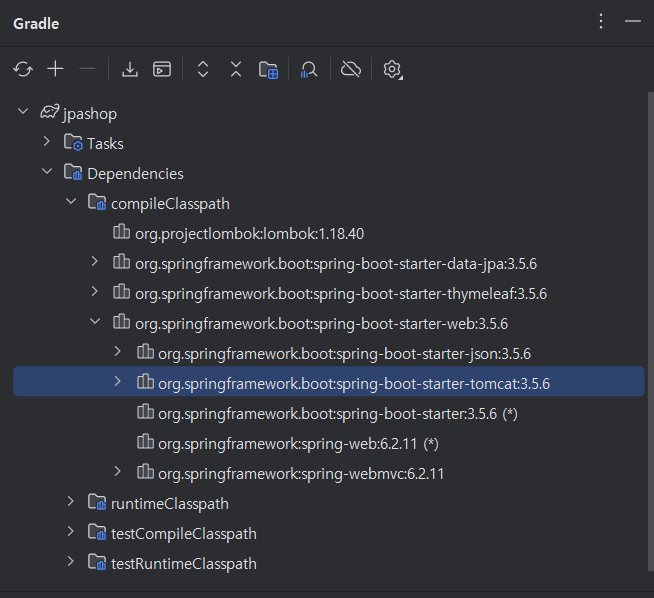654x598 pixels.
Task: Collapse the compileClasspath node
Action: pos(70,203)
